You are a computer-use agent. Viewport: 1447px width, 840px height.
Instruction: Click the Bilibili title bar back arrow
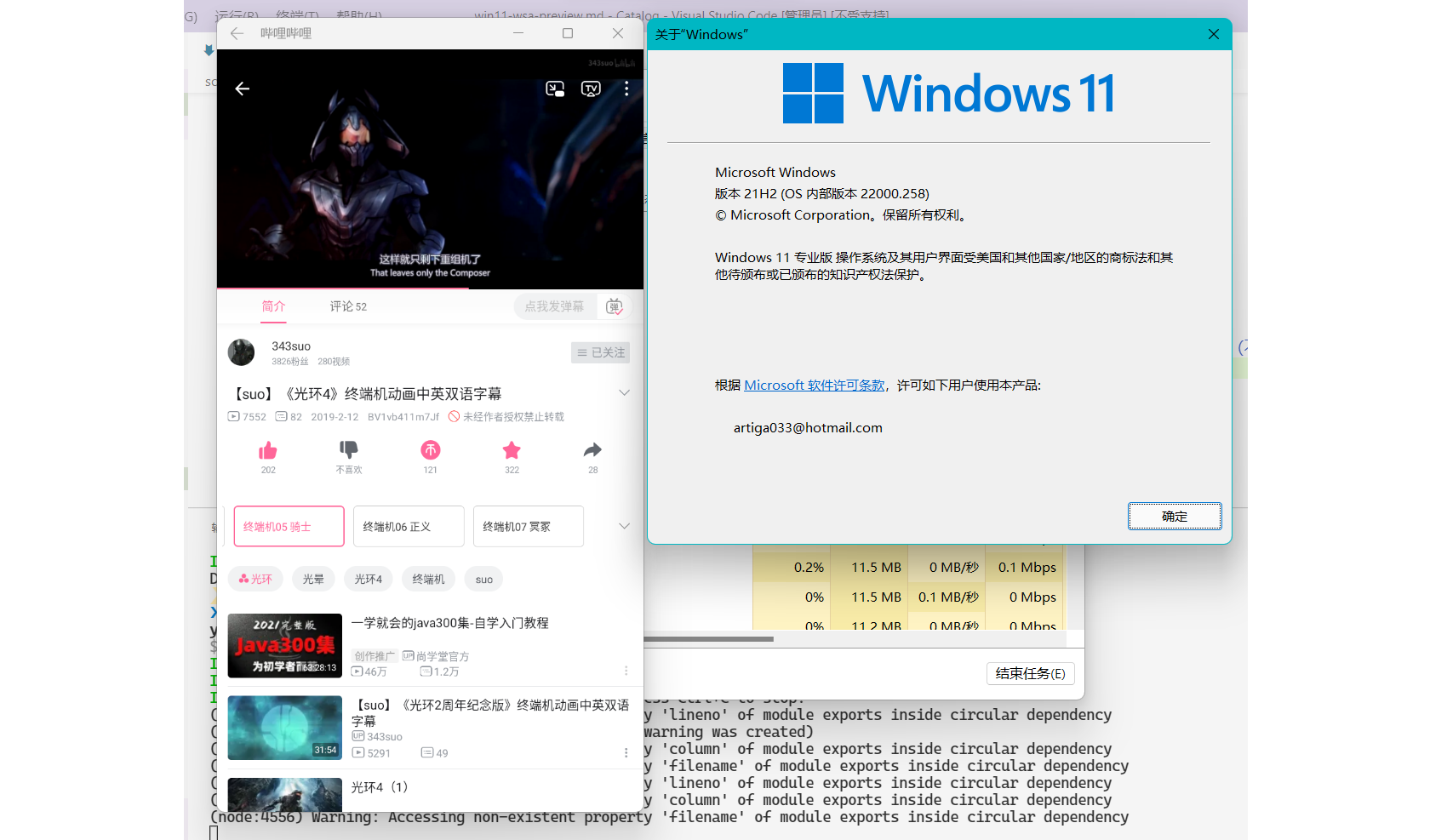pyautogui.click(x=237, y=33)
